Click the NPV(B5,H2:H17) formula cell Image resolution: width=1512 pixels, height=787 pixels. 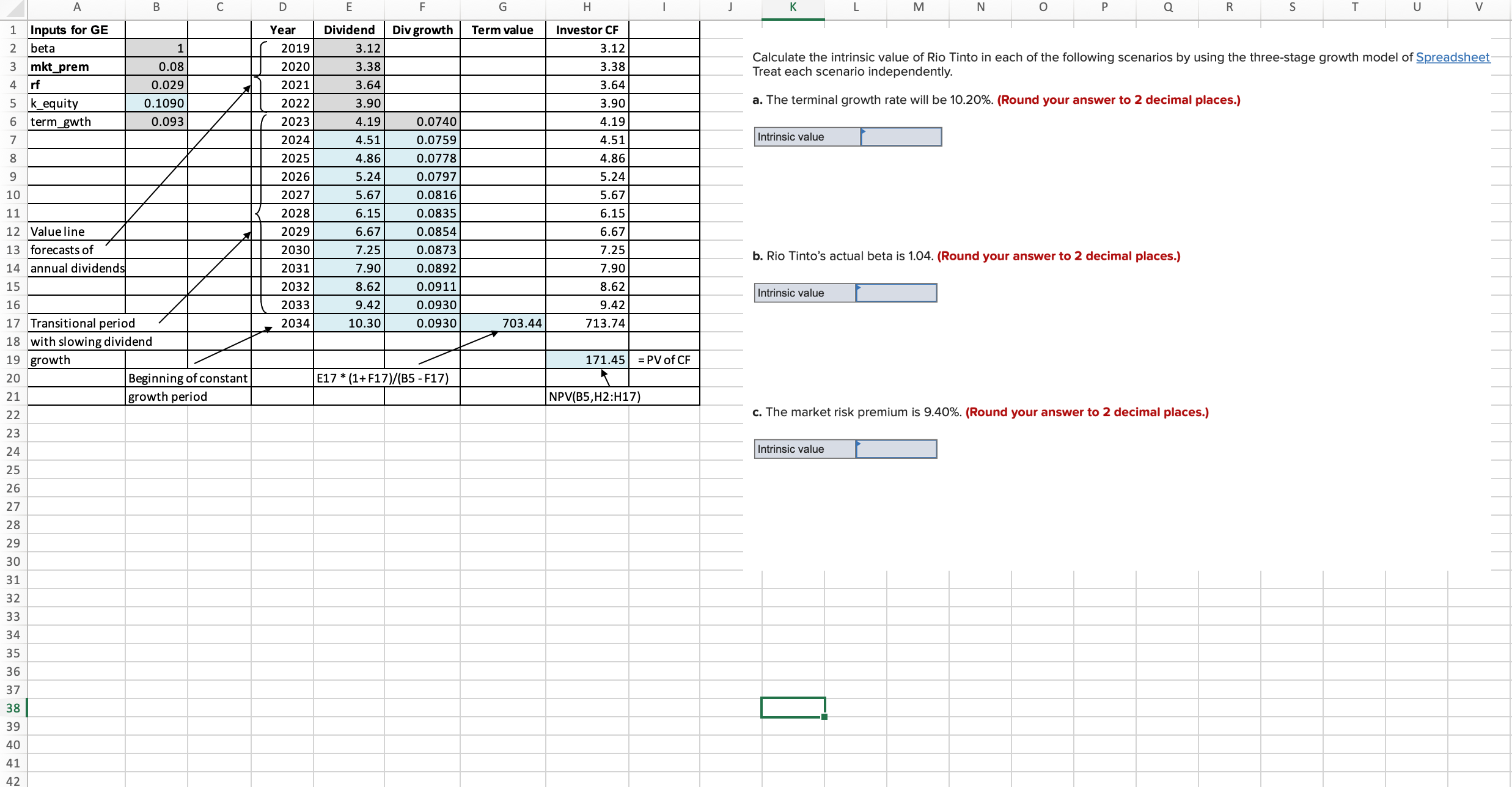(x=594, y=396)
